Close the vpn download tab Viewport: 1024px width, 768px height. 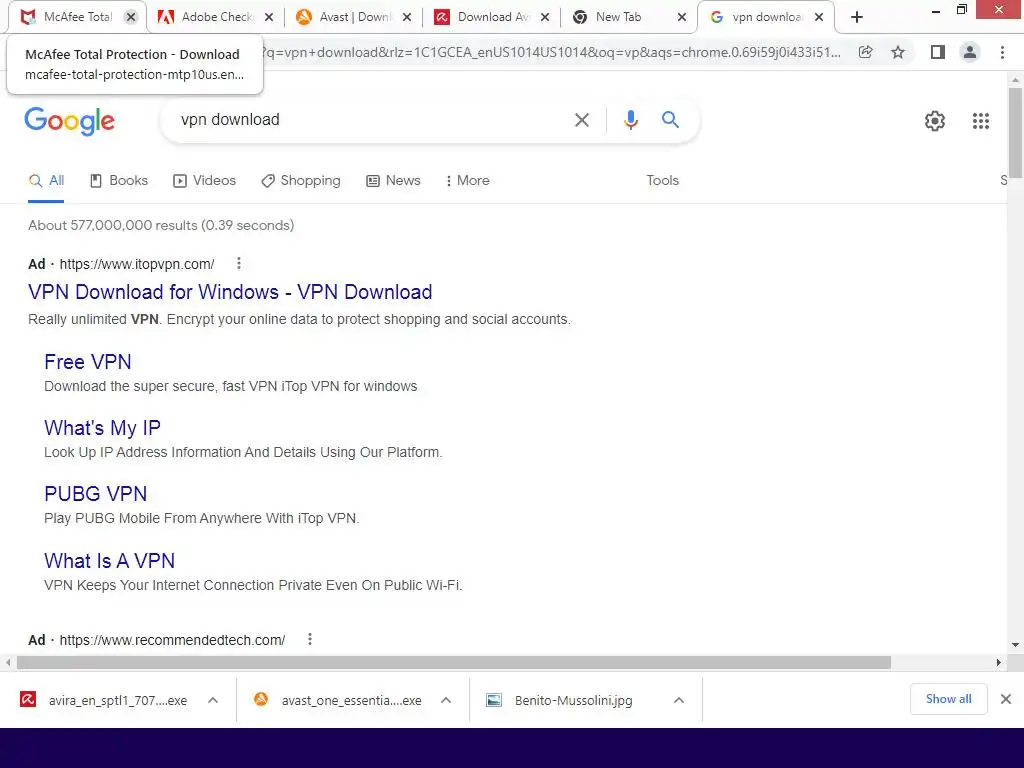point(819,18)
